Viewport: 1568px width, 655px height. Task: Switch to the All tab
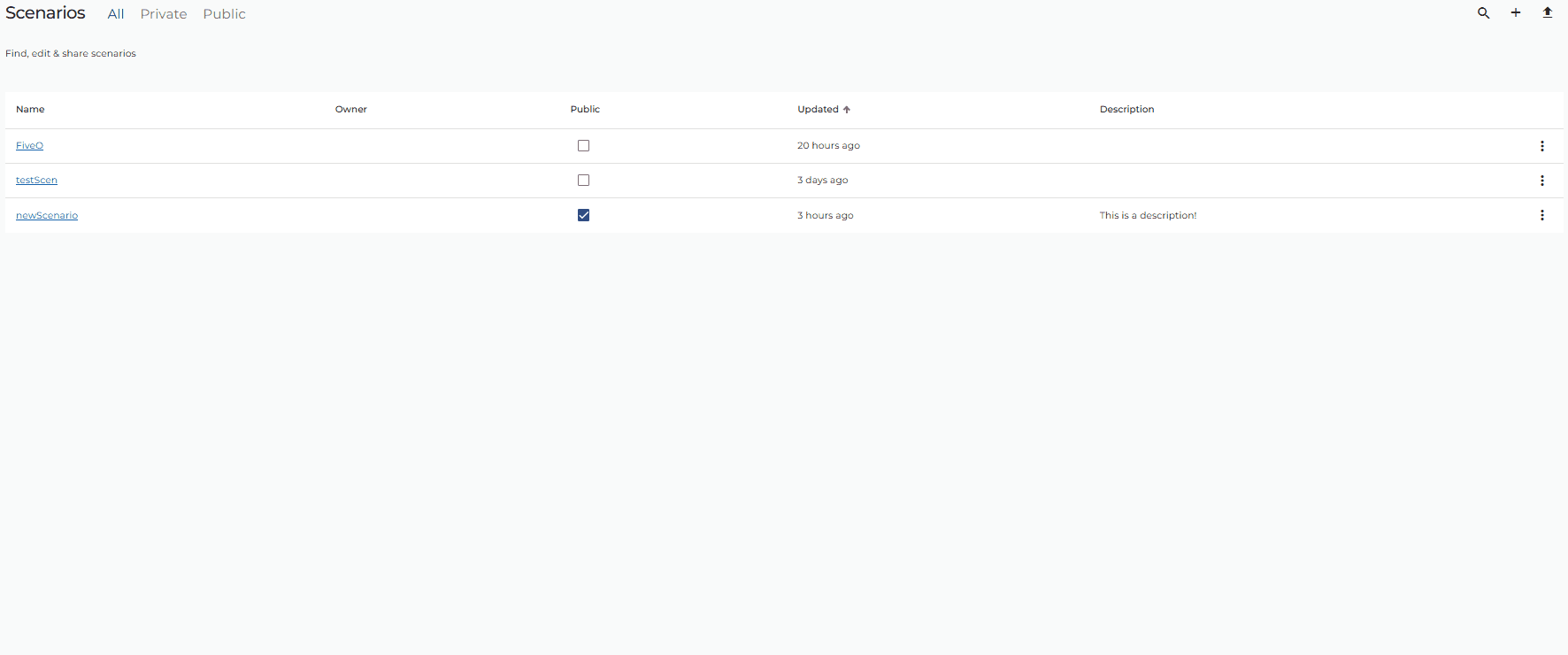pos(116,14)
